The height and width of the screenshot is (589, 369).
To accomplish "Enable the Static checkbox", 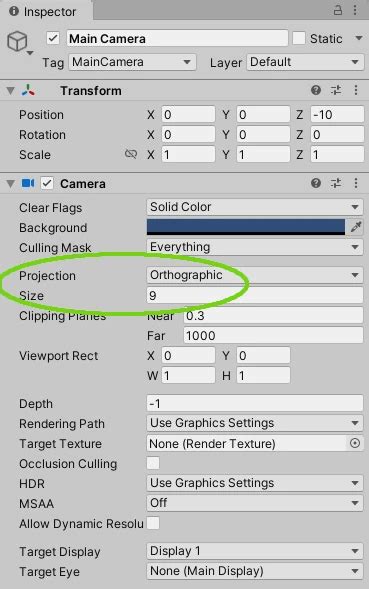I will [299, 38].
